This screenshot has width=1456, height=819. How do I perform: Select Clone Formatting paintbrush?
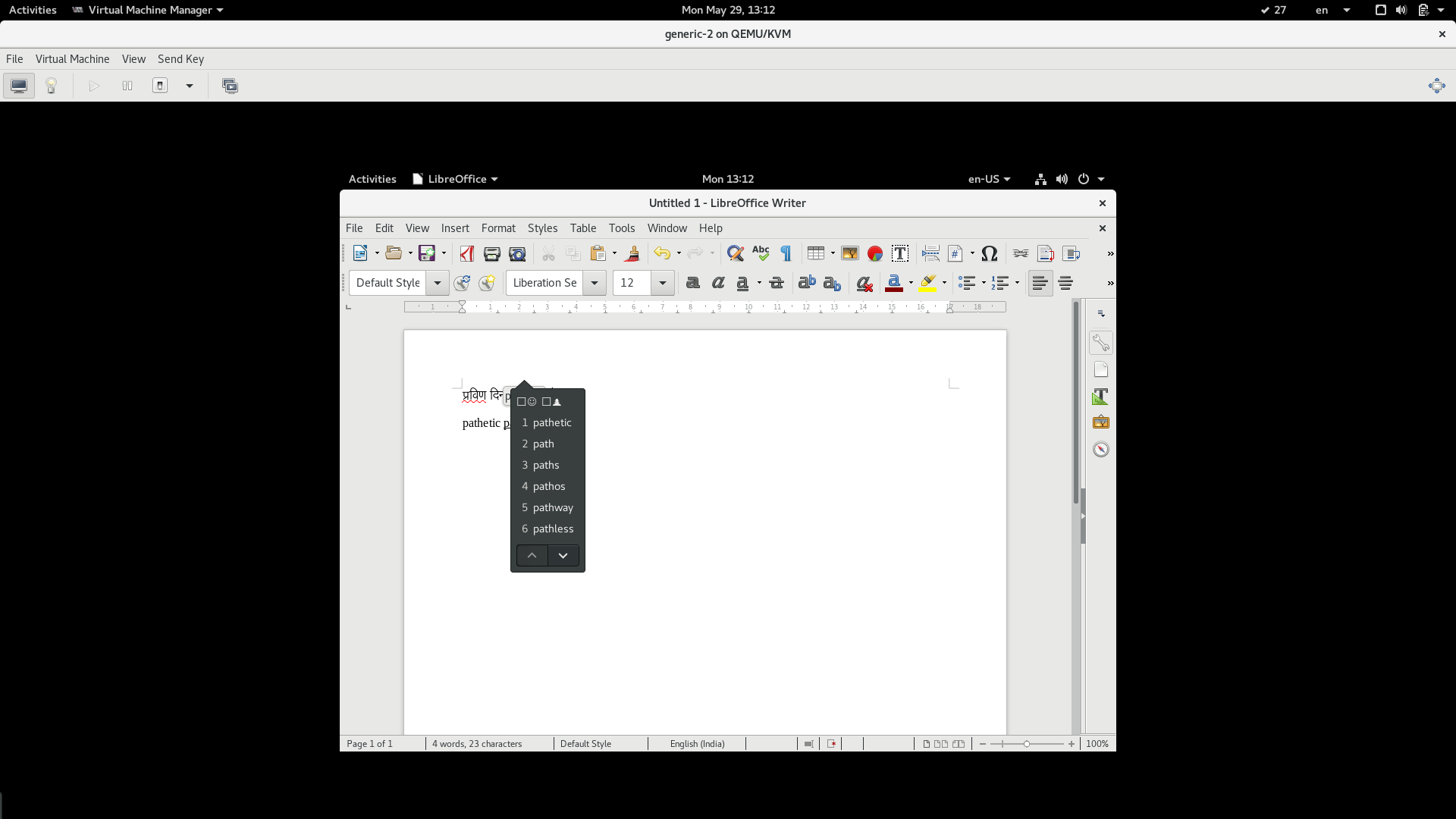click(x=632, y=253)
